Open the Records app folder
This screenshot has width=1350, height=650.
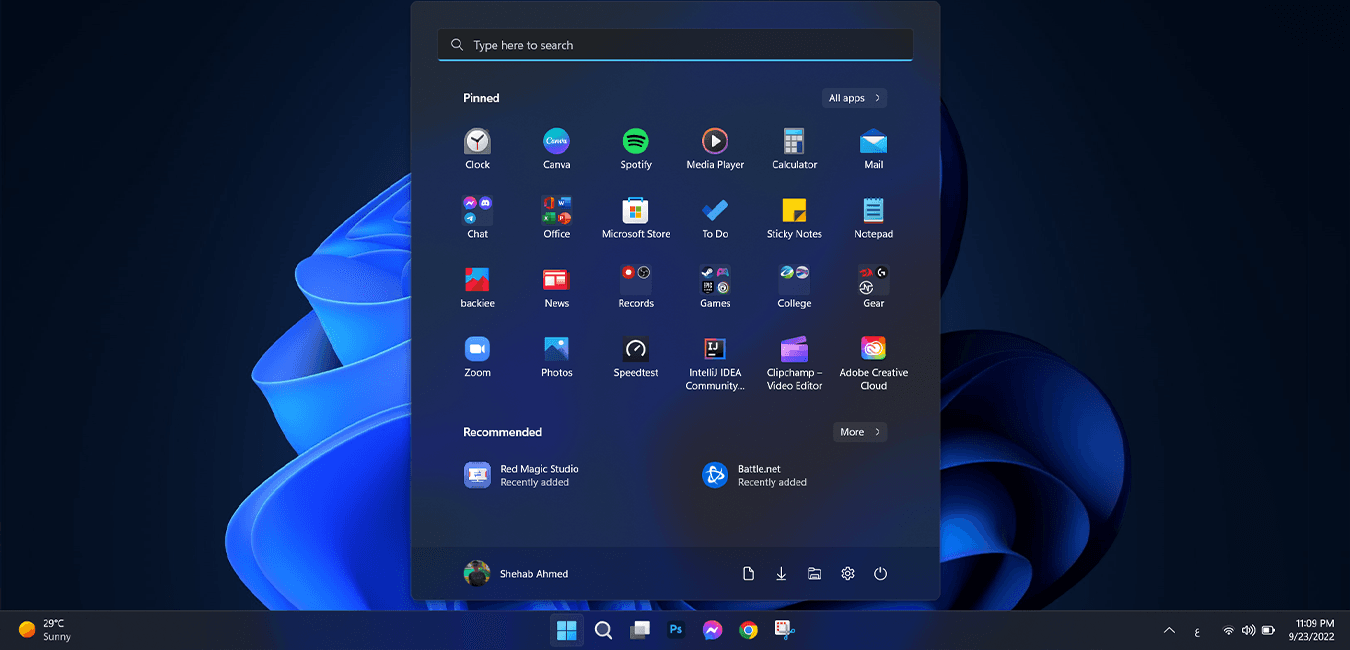tap(636, 287)
